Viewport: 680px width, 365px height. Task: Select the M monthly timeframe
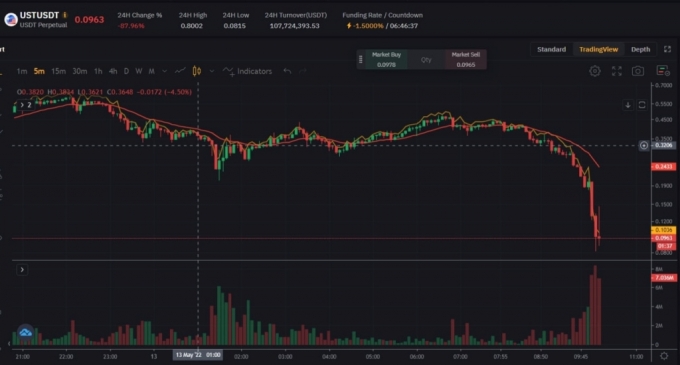[x=151, y=71]
